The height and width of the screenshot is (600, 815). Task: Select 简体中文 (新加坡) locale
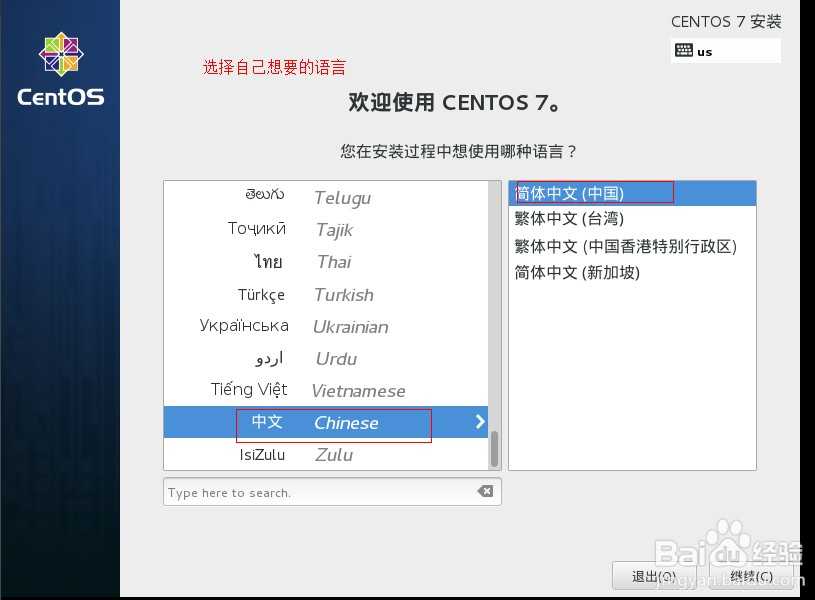click(x=632, y=272)
